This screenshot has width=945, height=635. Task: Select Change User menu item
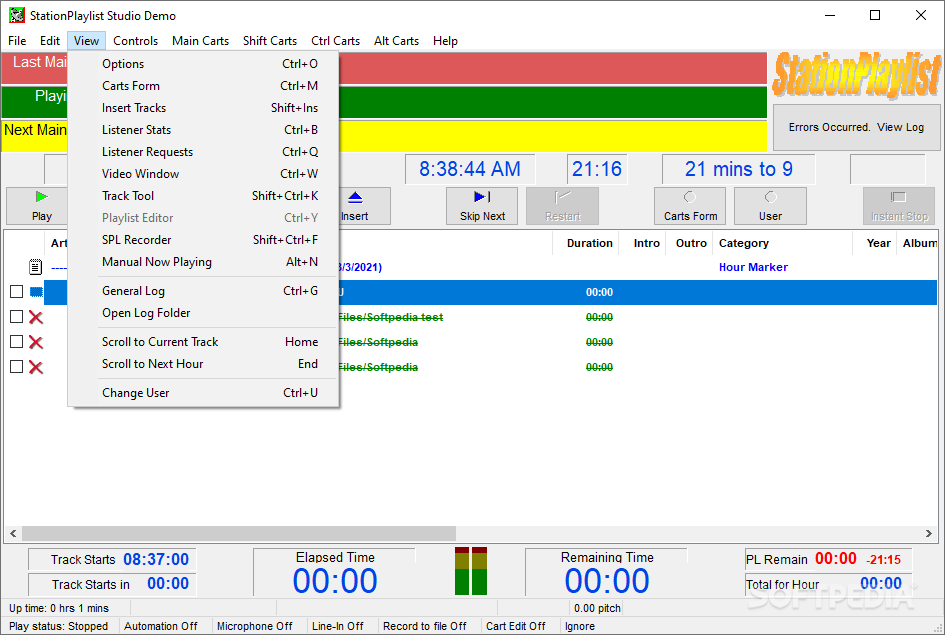(204, 393)
